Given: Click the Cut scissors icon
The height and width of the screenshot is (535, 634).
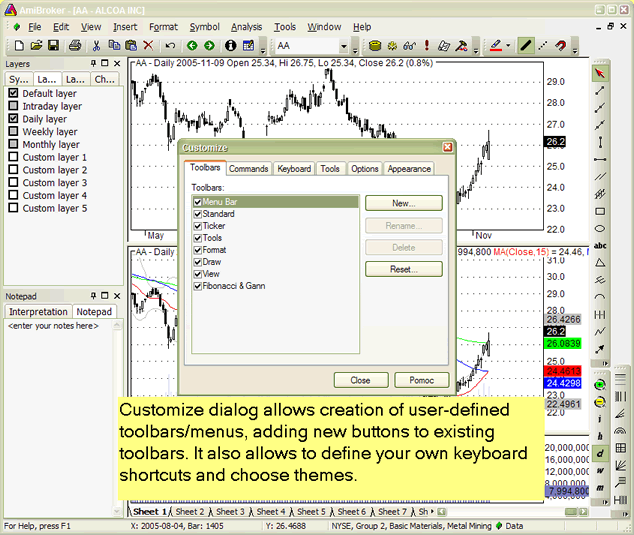Looking at the screenshot, I should [x=97, y=46].
